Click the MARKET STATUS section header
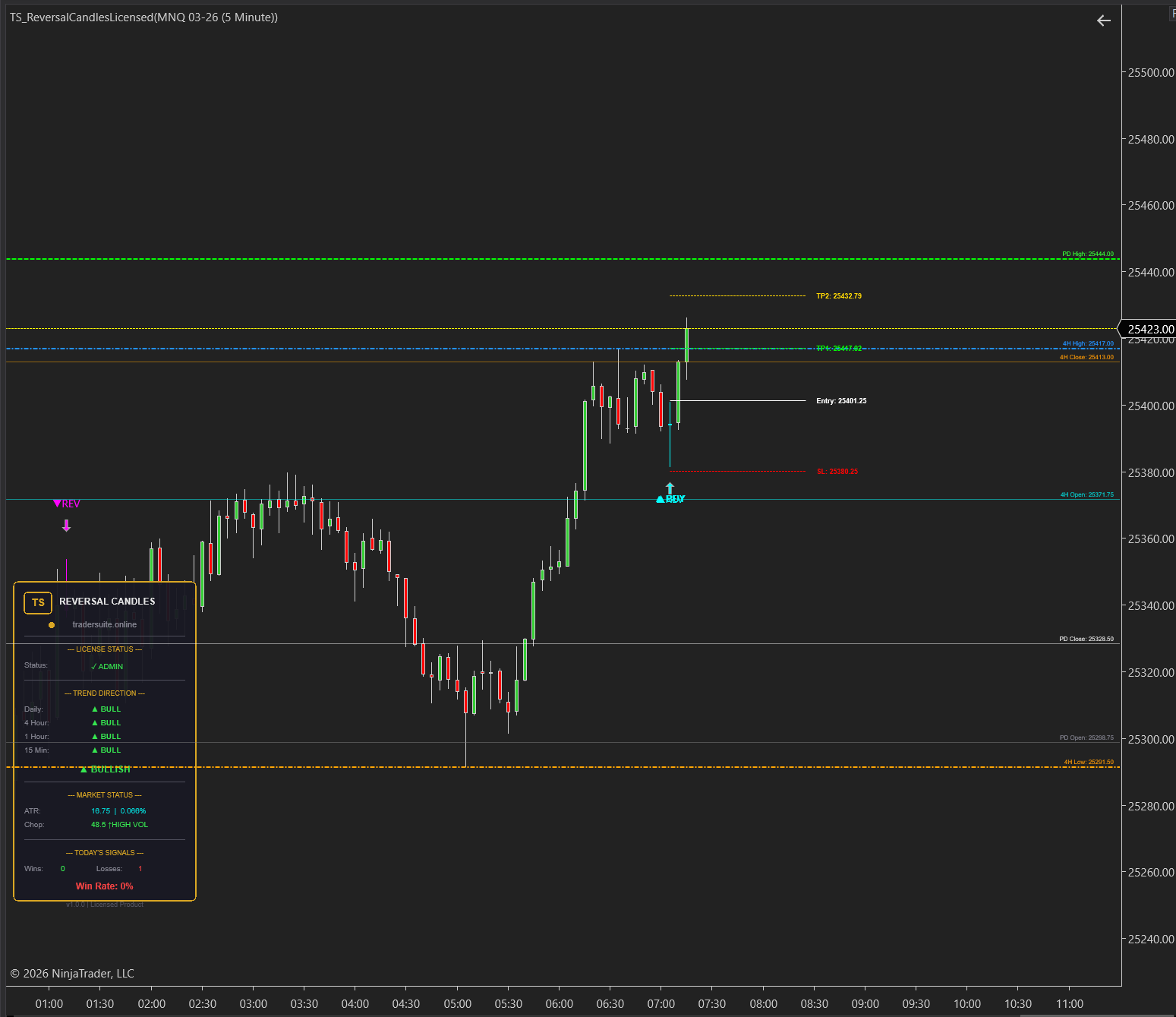This screenshot has height=1017, width=1176. tap(105, 795)
